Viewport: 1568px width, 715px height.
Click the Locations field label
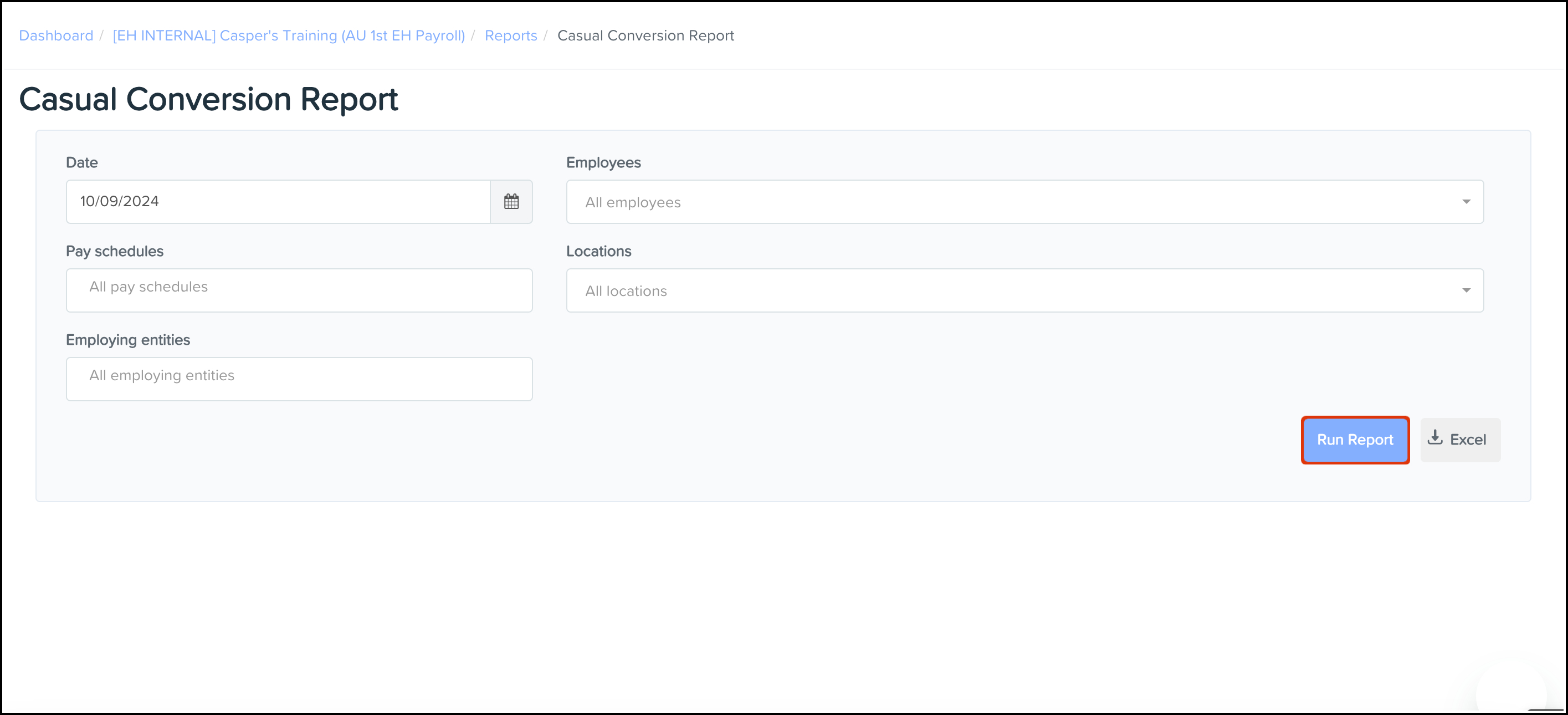click(x=598, y=251)
